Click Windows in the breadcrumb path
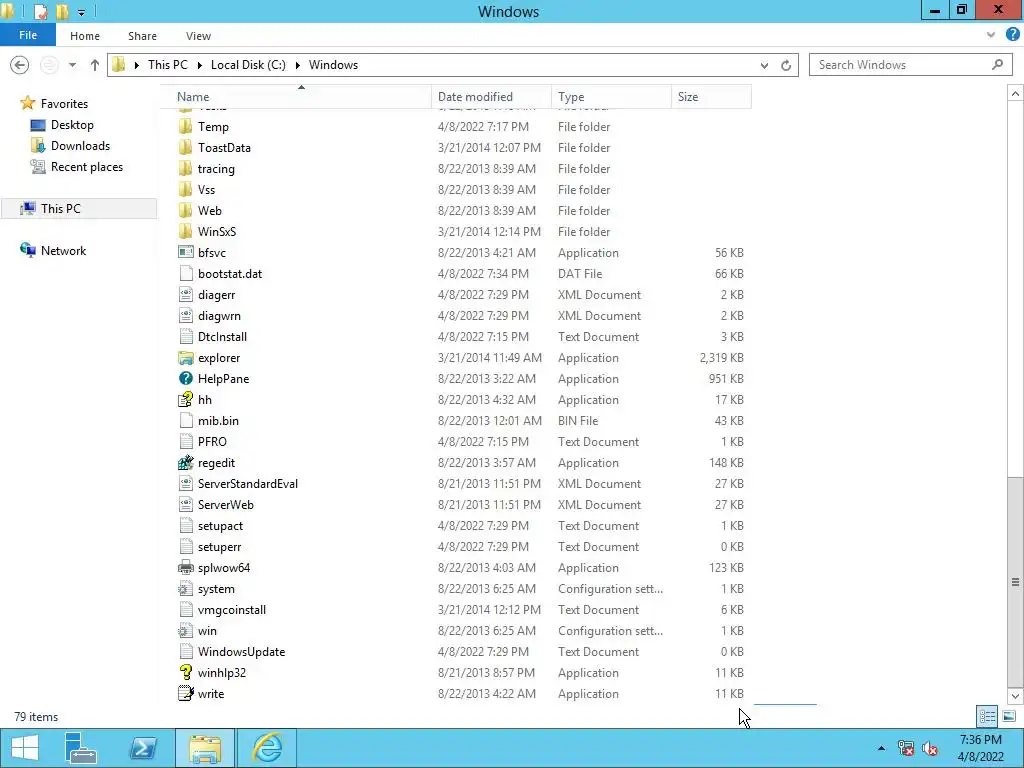 (333, 65)
